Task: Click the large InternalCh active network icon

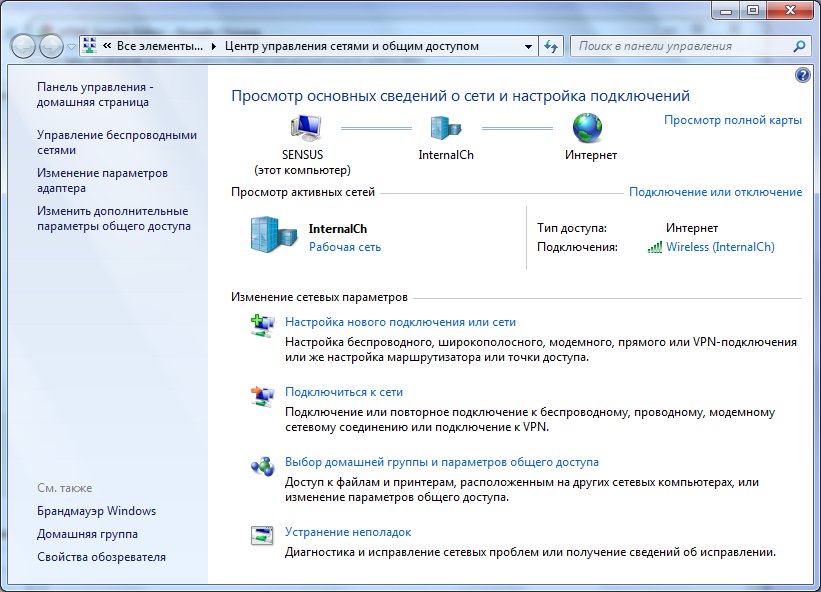Action: pos(274,235)
